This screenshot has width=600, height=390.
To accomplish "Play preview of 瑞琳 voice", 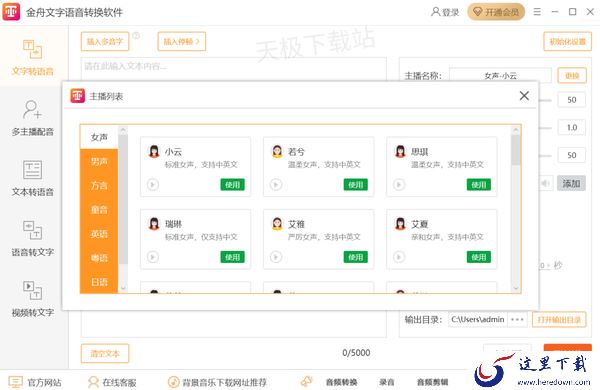I will coord(153,257).
